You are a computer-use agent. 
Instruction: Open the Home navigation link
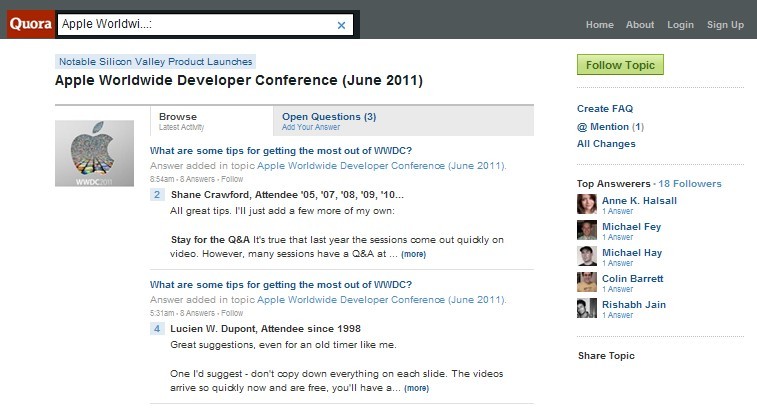coord(600,25)
